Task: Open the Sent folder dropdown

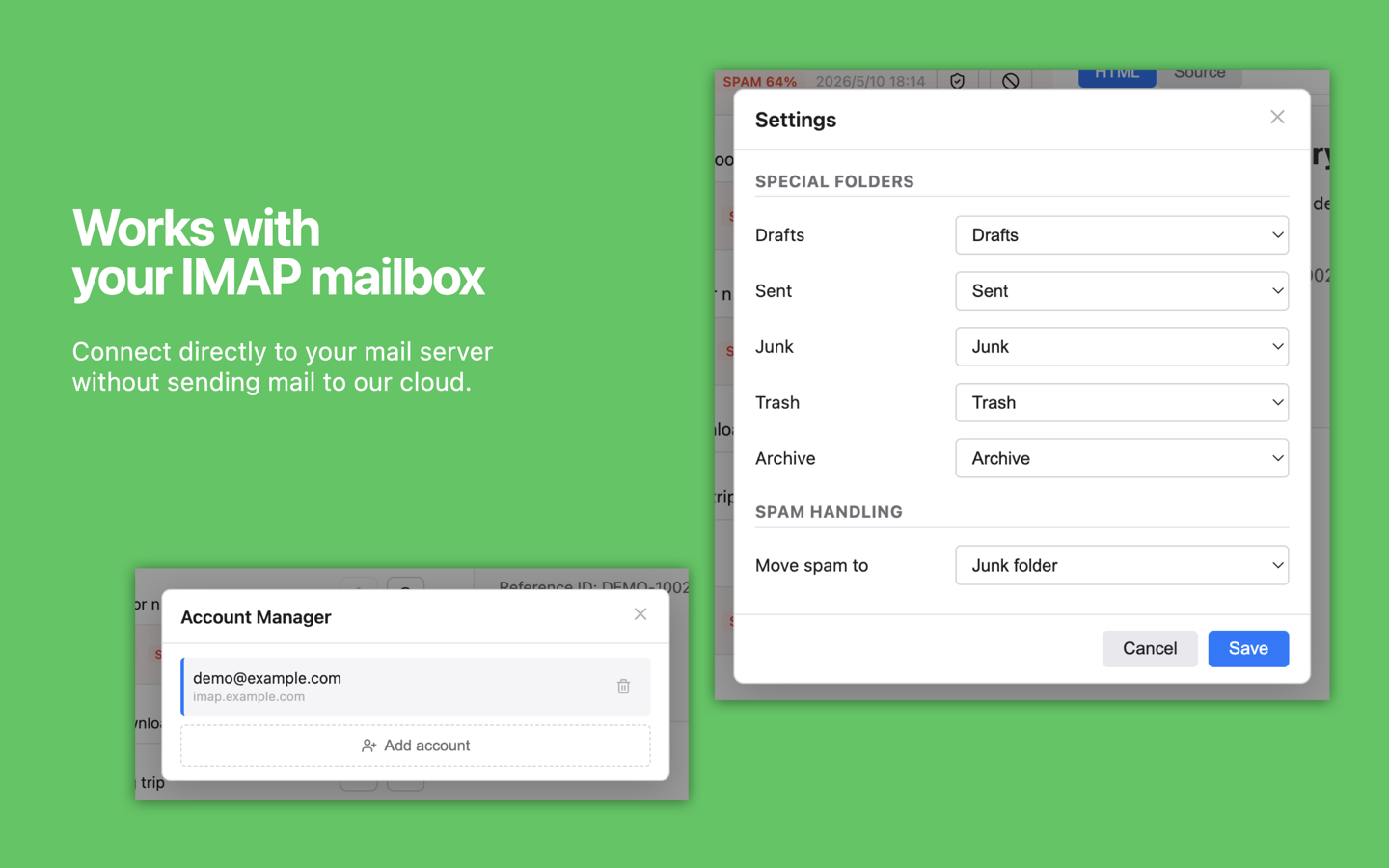Action: [1122, 291]
